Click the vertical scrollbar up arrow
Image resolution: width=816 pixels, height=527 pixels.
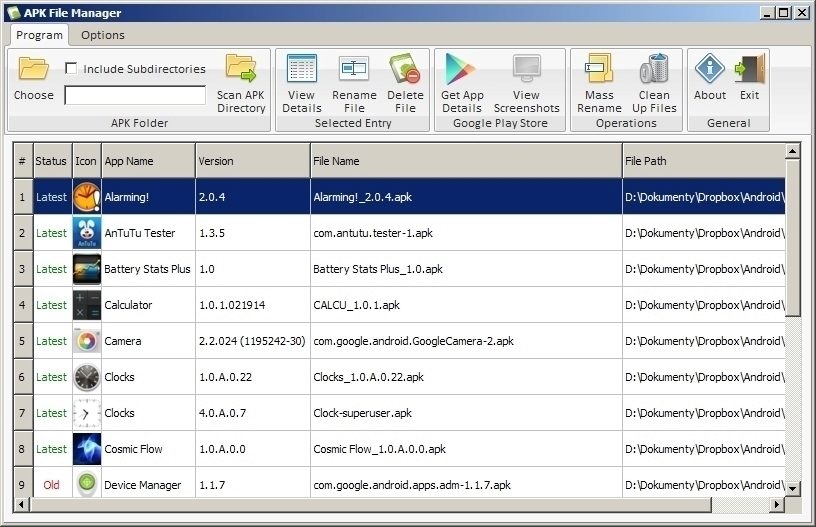point(793,151)
